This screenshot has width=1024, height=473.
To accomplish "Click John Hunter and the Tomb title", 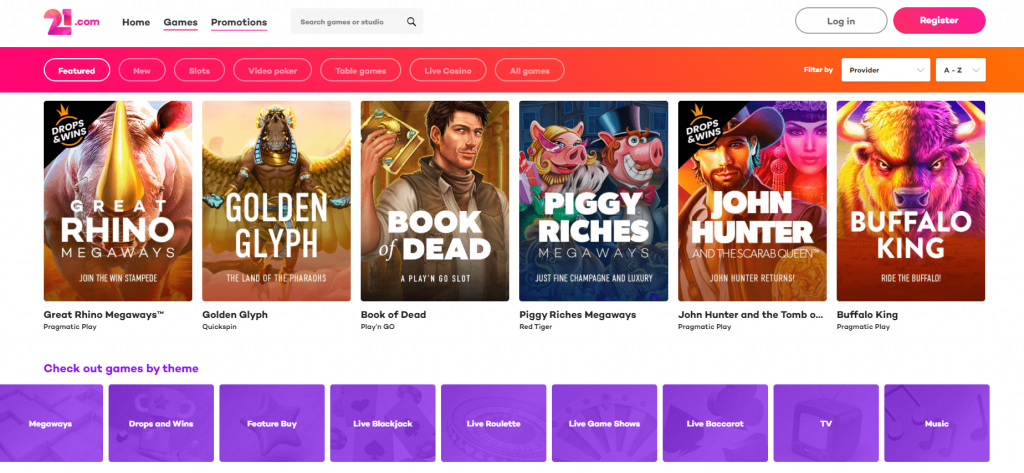I will point(751,315).
